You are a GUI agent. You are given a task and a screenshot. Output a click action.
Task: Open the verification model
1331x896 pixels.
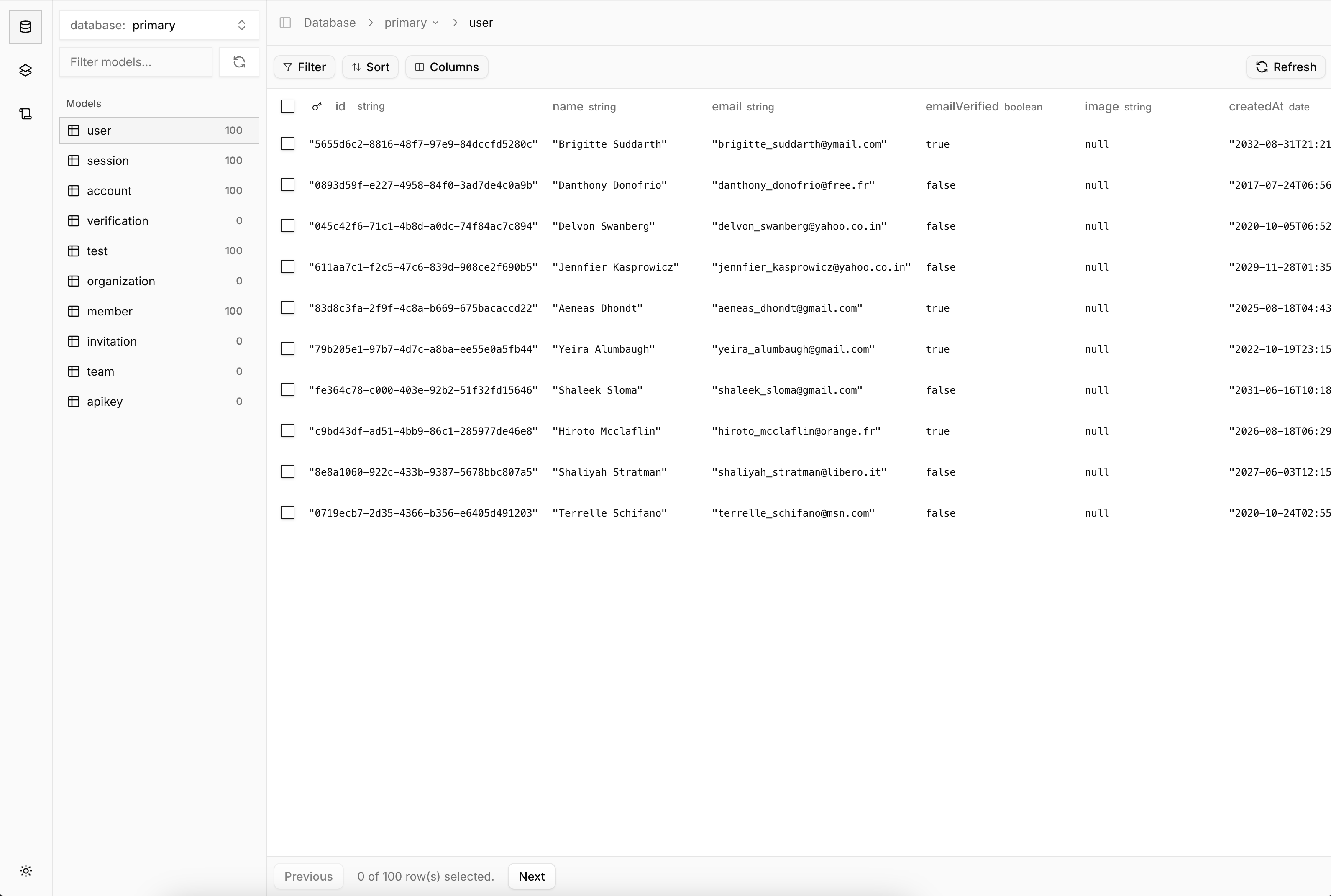coord(159,220)
